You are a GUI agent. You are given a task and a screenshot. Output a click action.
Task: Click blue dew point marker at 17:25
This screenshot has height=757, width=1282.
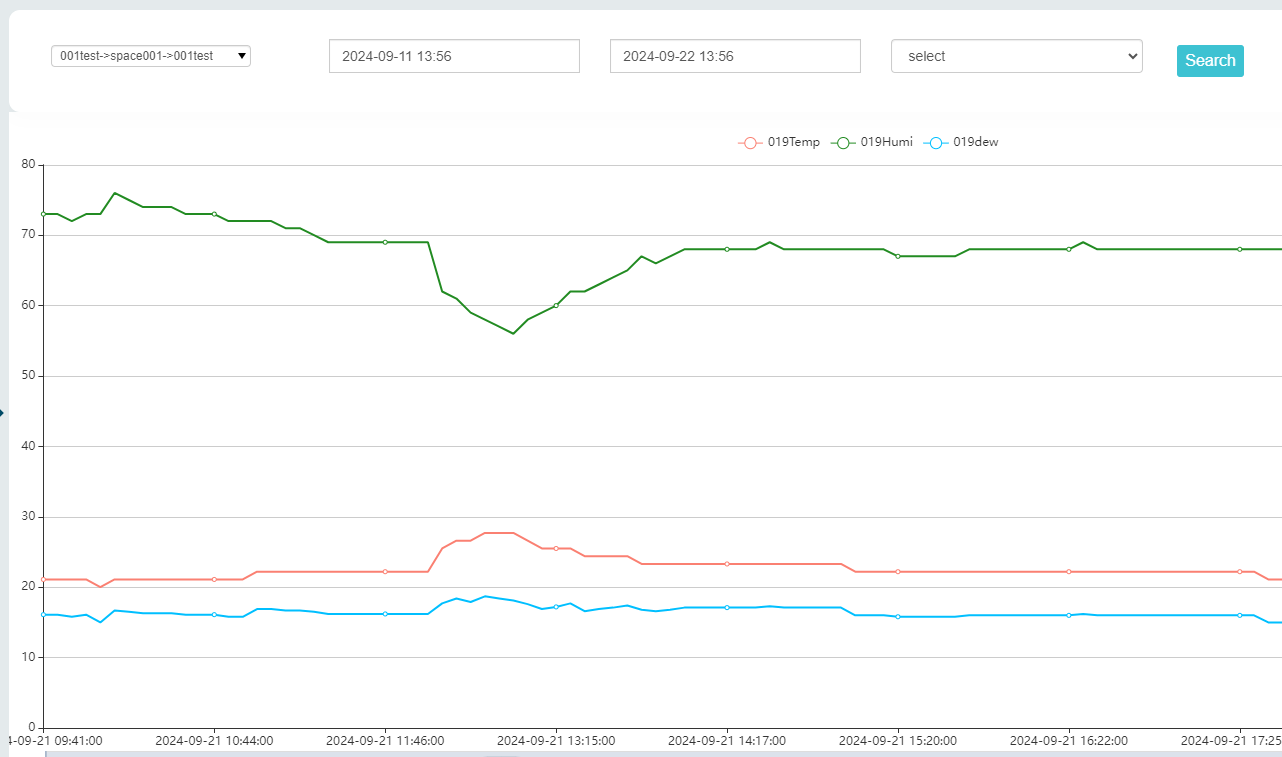click(1240, 615)
